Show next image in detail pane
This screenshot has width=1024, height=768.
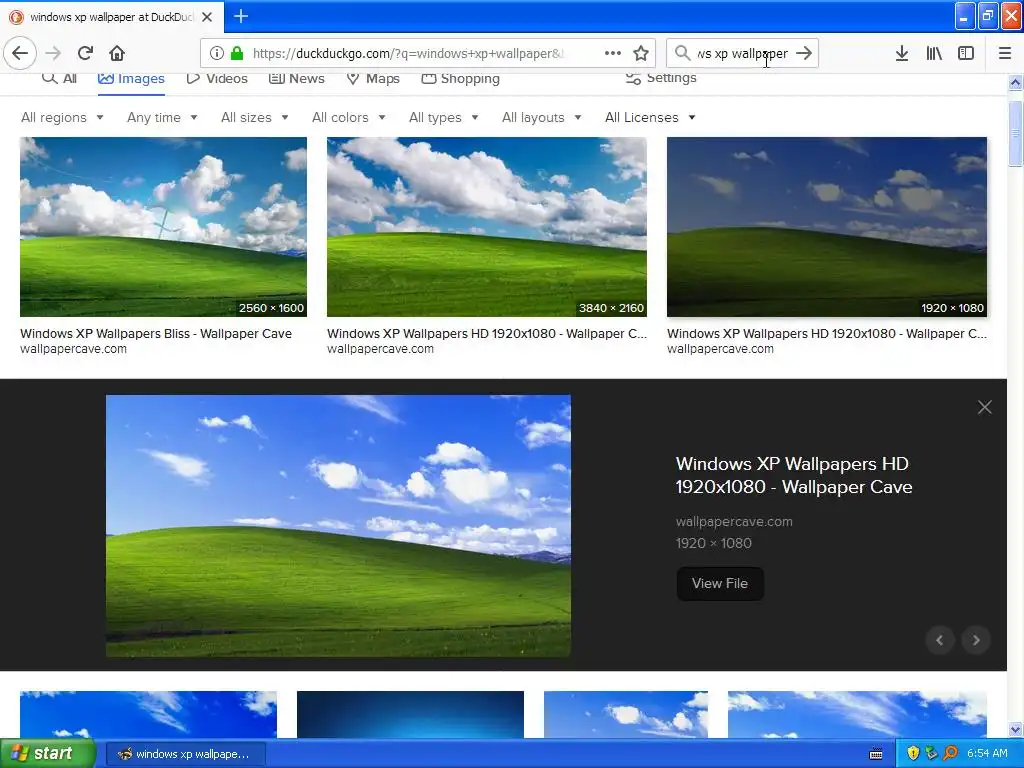click(976, 640)
